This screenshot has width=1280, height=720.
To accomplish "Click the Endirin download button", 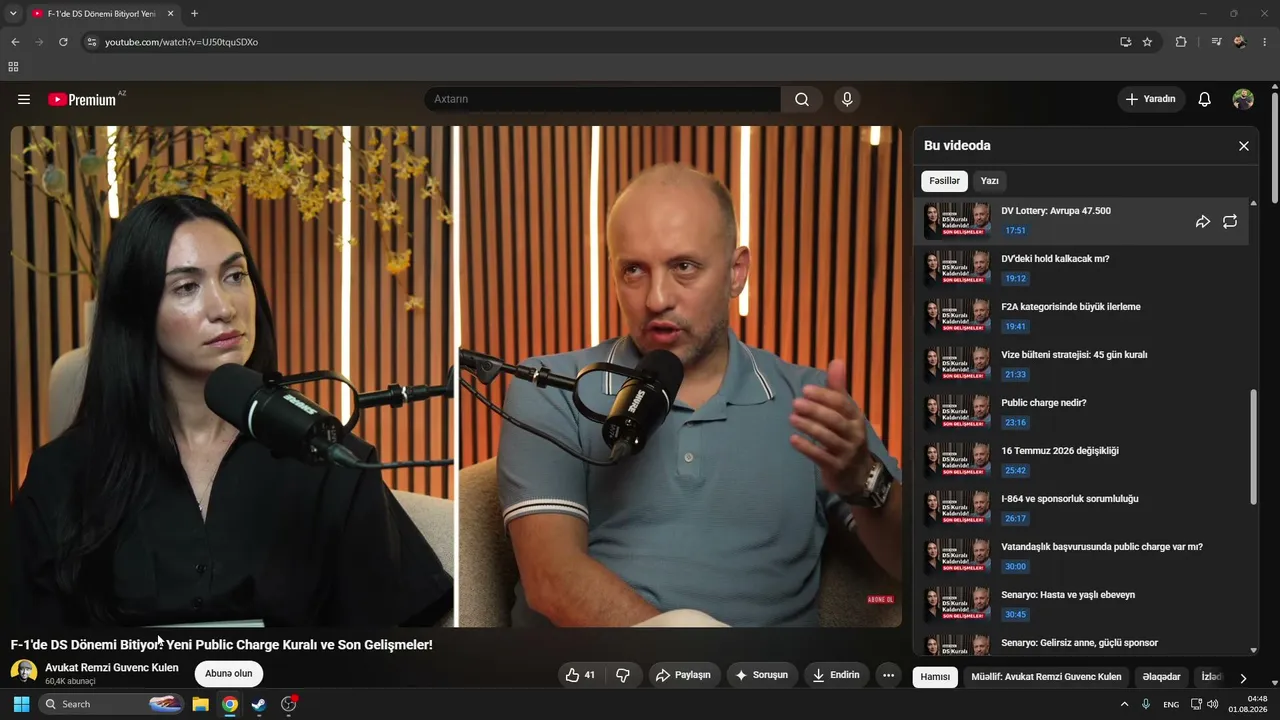I will tap(836, 675).
